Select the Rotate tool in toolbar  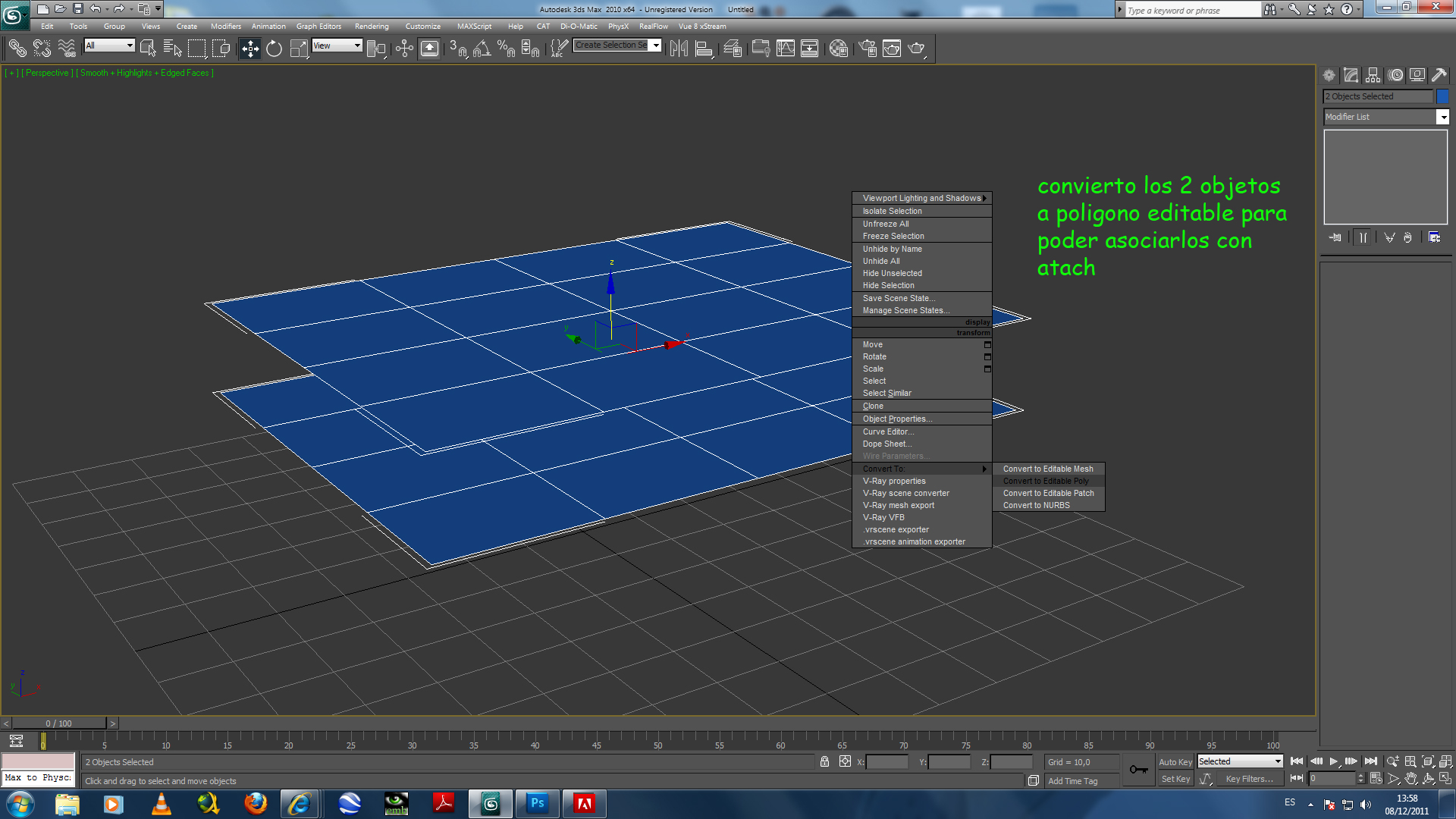[x=274, y=49]
